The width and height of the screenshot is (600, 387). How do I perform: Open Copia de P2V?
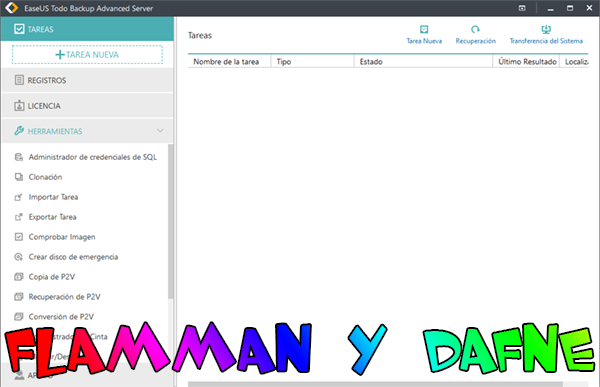coord(52,277)
